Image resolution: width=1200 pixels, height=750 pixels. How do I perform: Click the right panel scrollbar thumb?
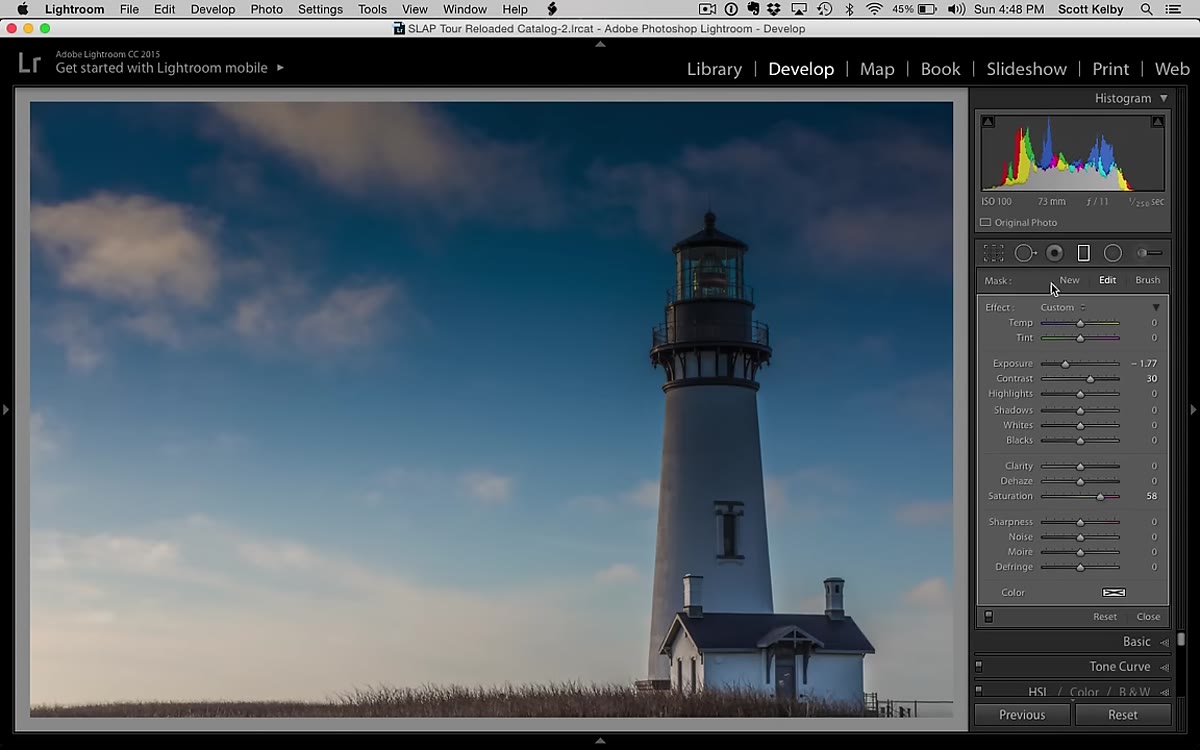1181,638
